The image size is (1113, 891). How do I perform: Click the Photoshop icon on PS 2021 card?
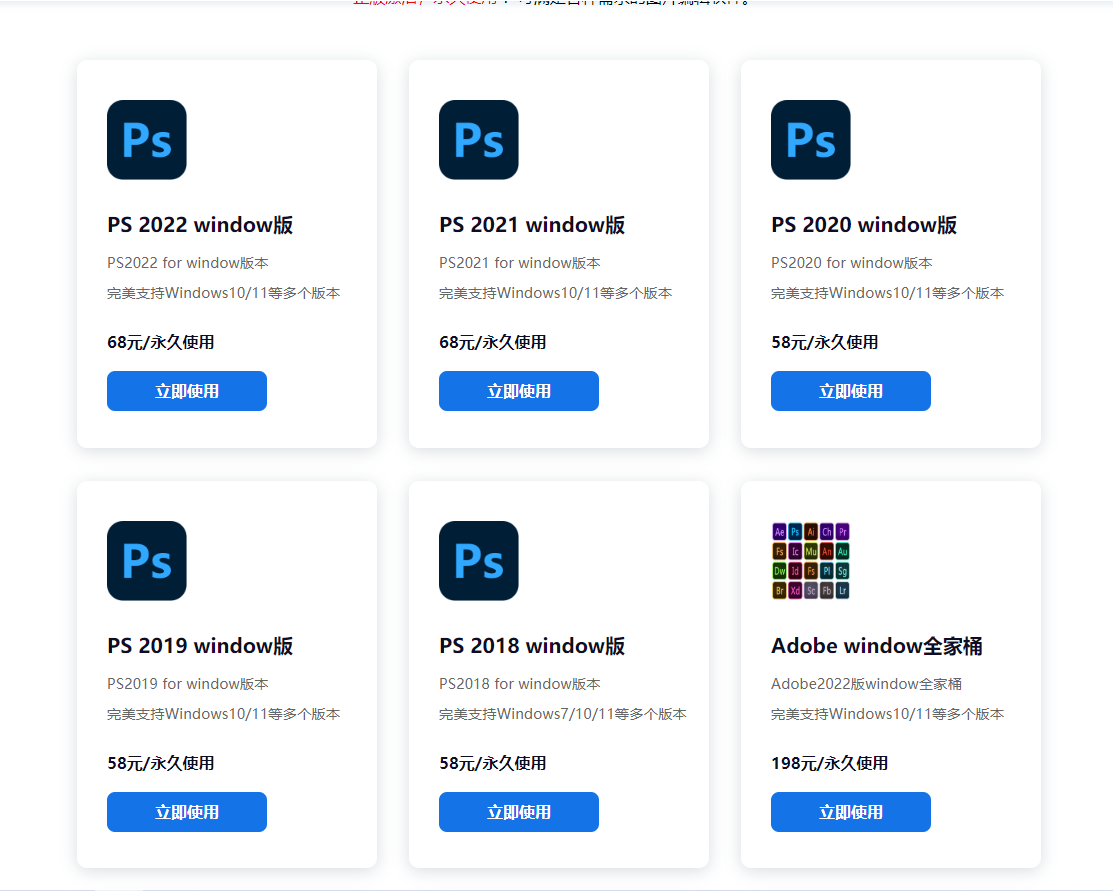click(478, 140)
